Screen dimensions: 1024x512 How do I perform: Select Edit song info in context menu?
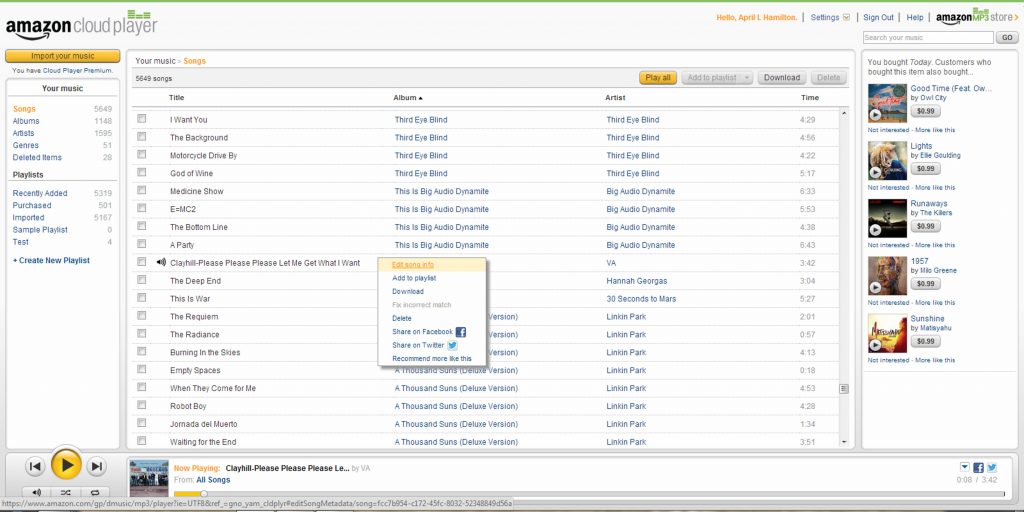[x=413, y=264]
